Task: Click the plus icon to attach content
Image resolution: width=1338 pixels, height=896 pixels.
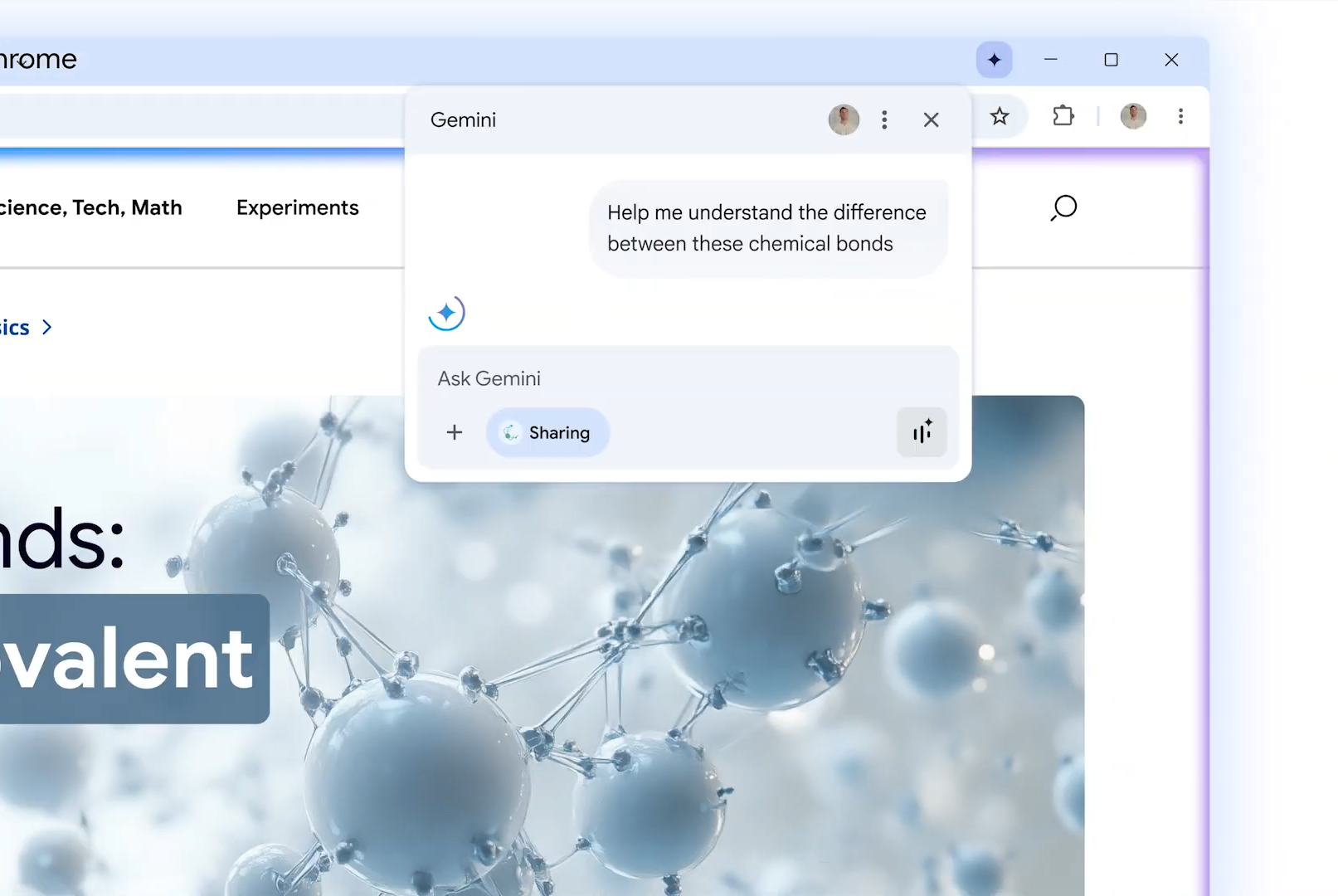Action: (455, 432)
